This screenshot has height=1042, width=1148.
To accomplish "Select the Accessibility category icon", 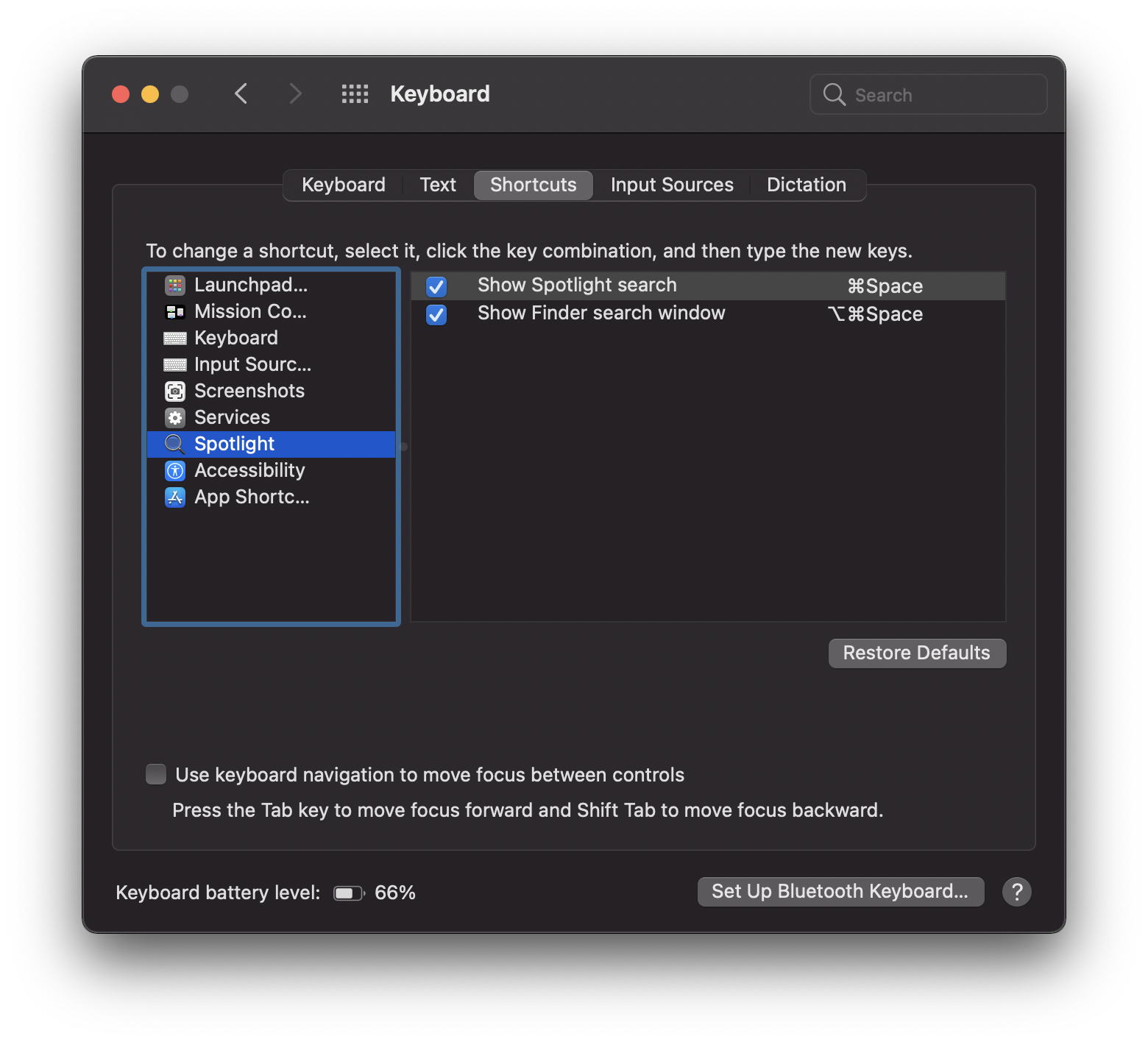I will click(174, 470).
